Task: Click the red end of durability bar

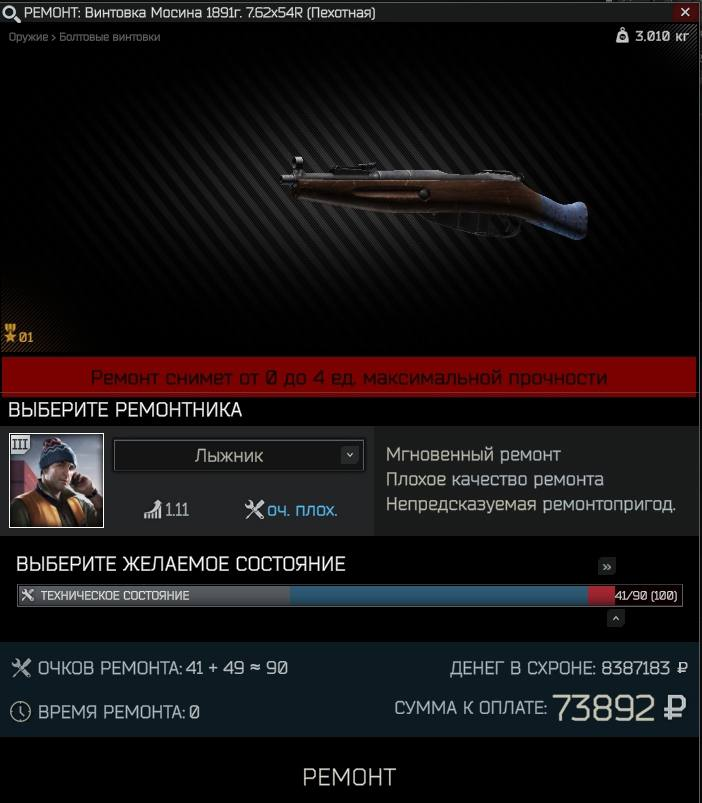Action: coord(601,595)
